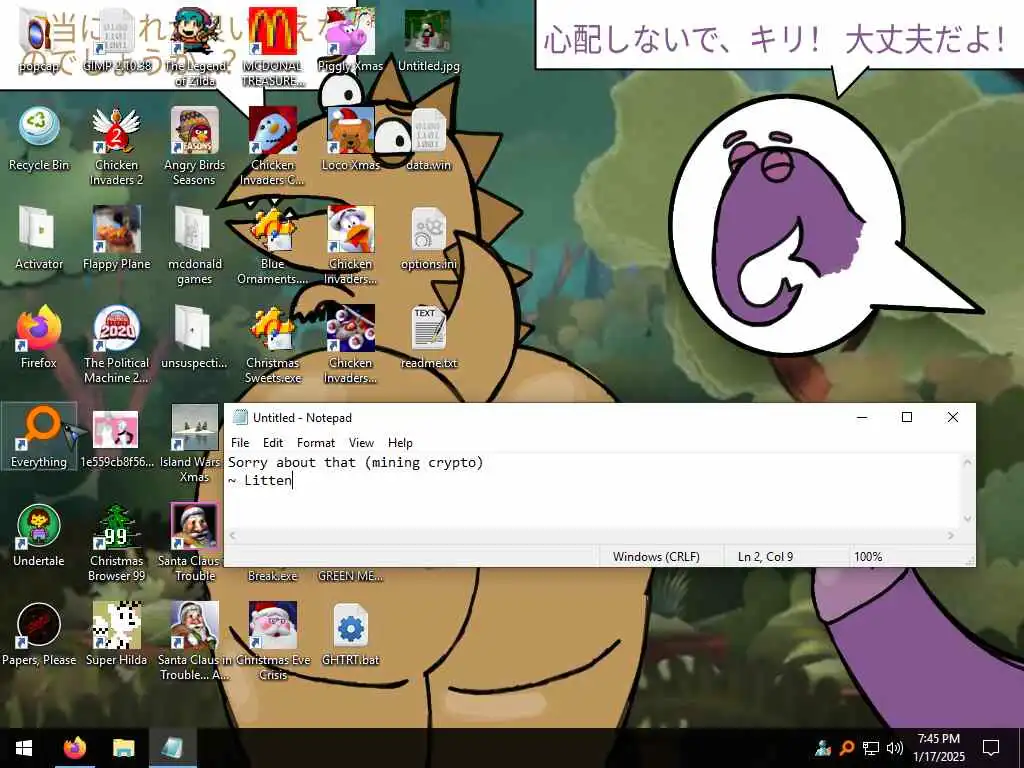Click the Ln 2, Col 9 status text
Image resolution: width=1024 pixels, height=768 pixels.
click(x=765, y=556)
